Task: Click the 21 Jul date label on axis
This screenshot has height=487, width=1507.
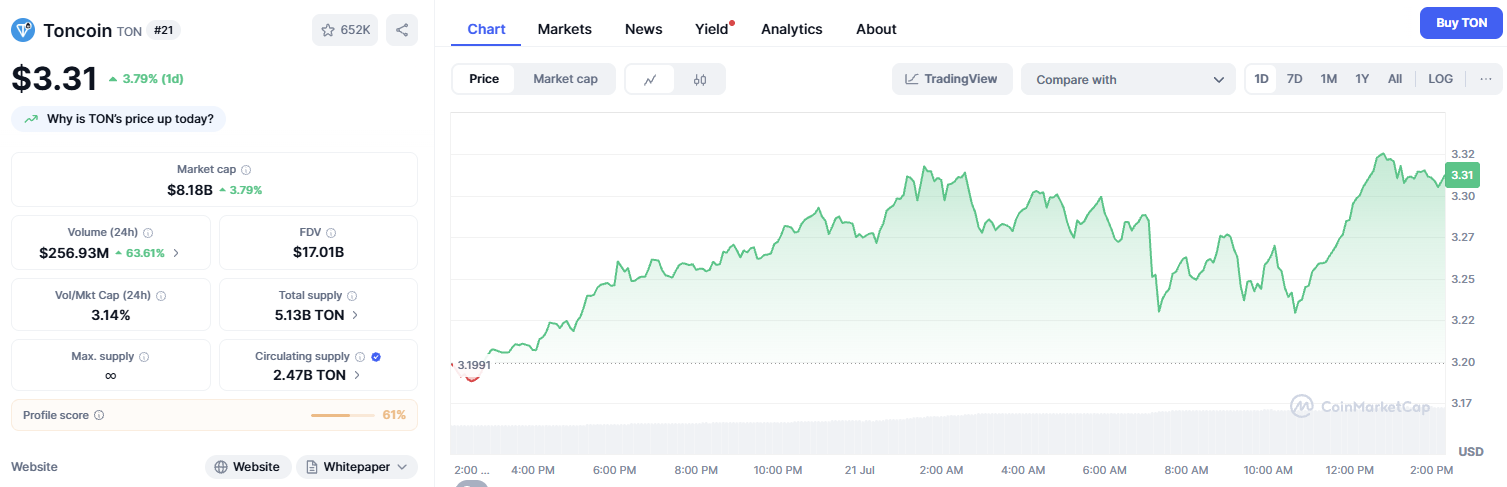Action: (x=860, y=470)
